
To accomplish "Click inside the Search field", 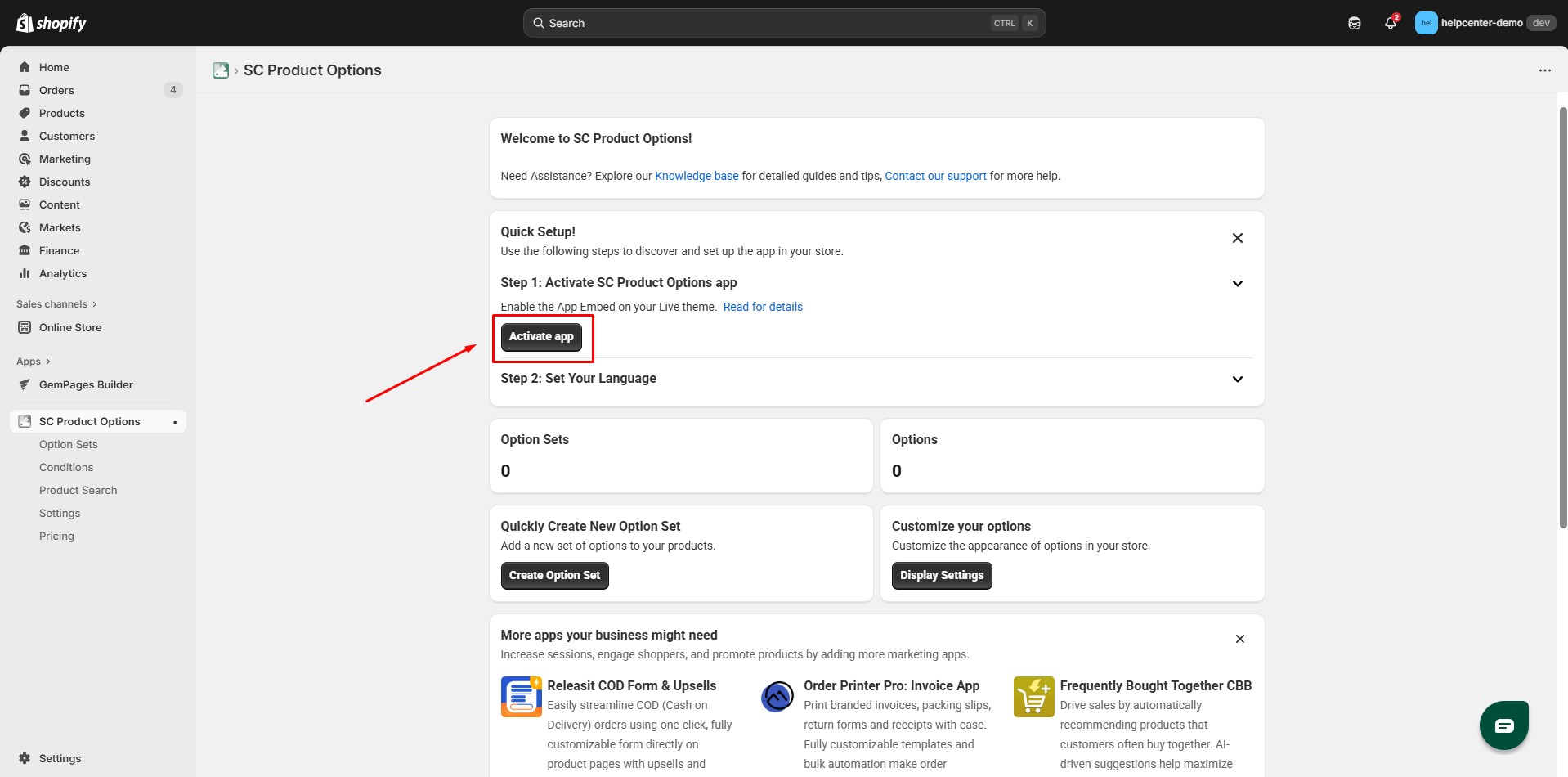I will (x=783, y=22).
